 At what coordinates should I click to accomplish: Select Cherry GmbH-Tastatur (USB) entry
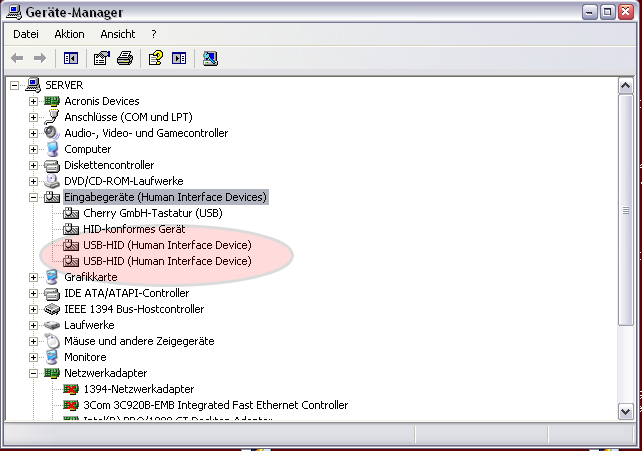coord(153,213)
